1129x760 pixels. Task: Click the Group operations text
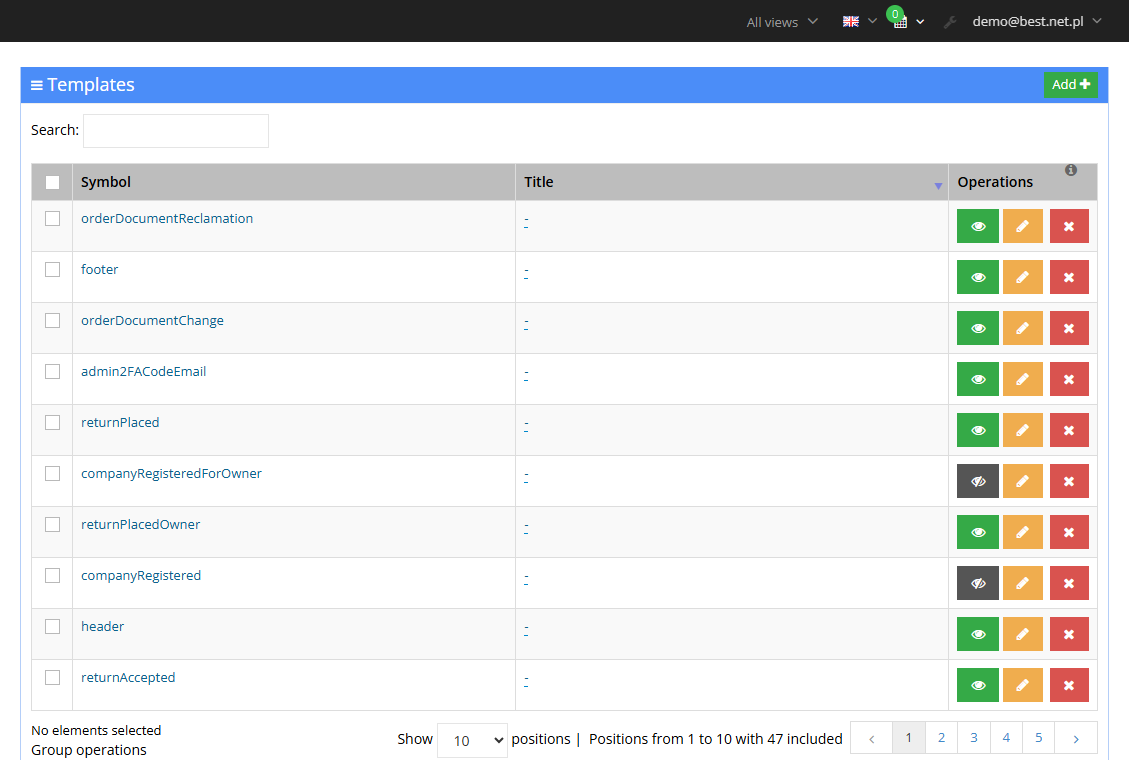pyautogui.click(x=89, y=750)
